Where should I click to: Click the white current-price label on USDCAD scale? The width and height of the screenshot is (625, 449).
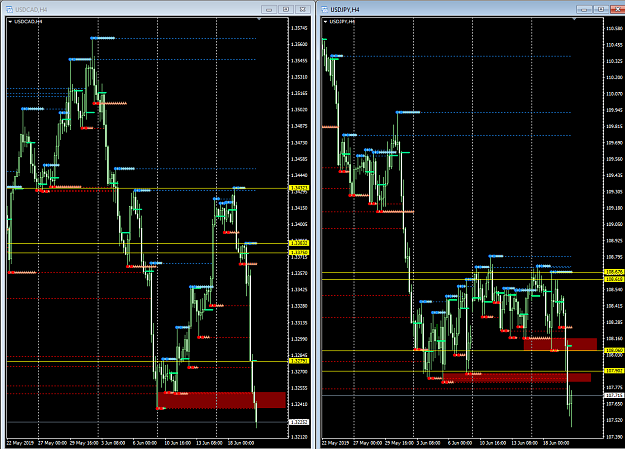[299, 422]
